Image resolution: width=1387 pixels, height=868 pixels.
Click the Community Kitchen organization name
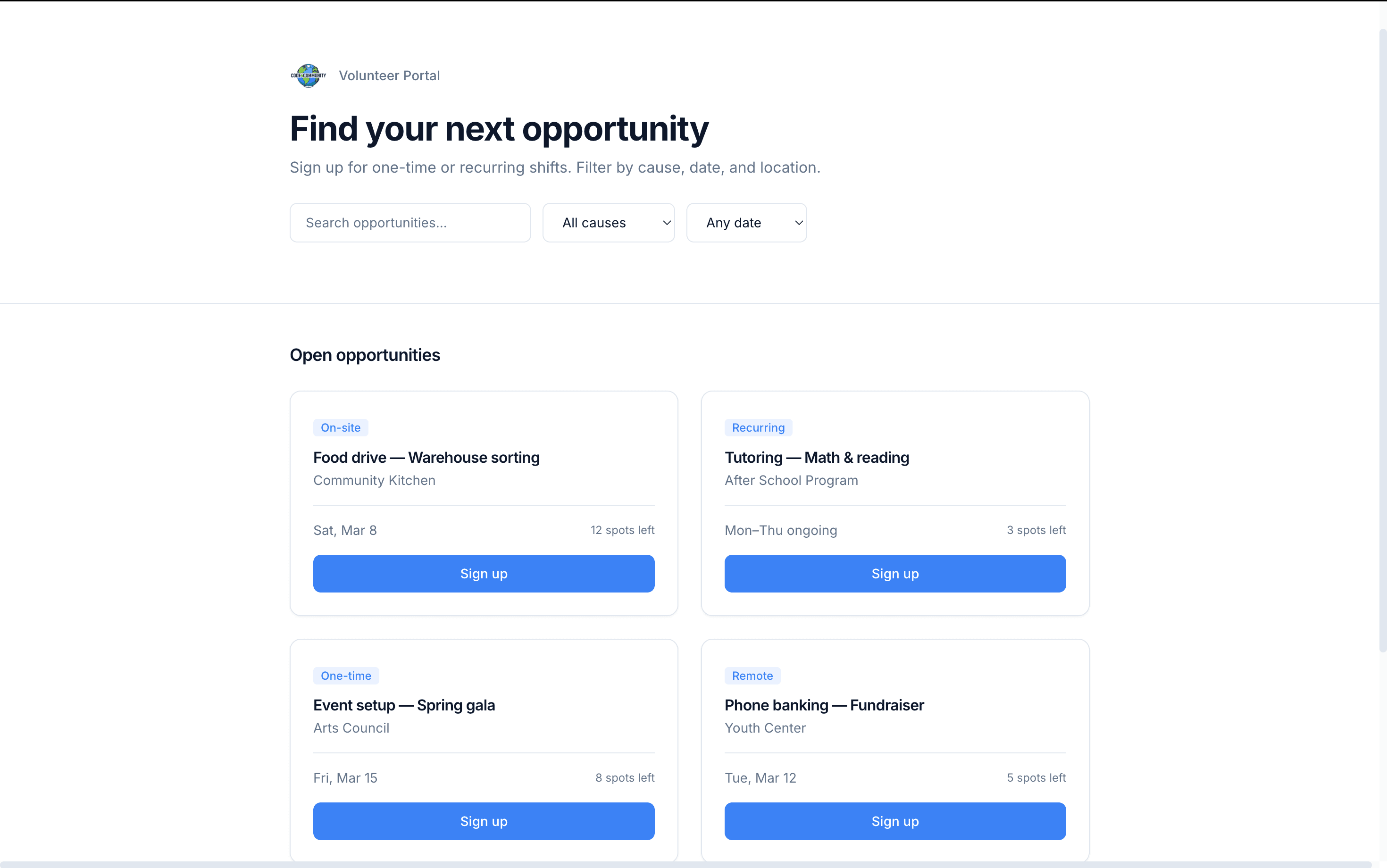pyautogui.click(x=373, y=480)
